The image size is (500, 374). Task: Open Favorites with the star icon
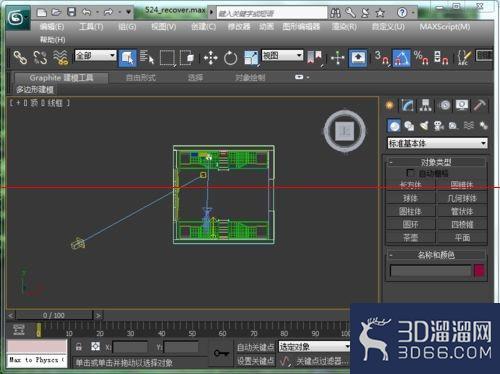380,13
